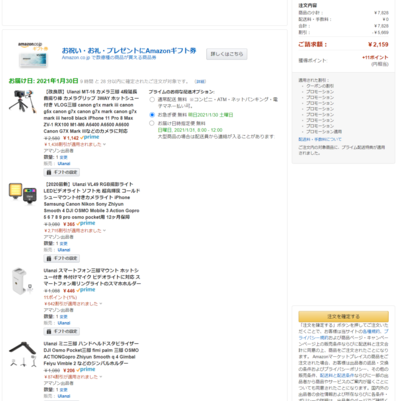Expand the discount details for phone mount item

73,304
